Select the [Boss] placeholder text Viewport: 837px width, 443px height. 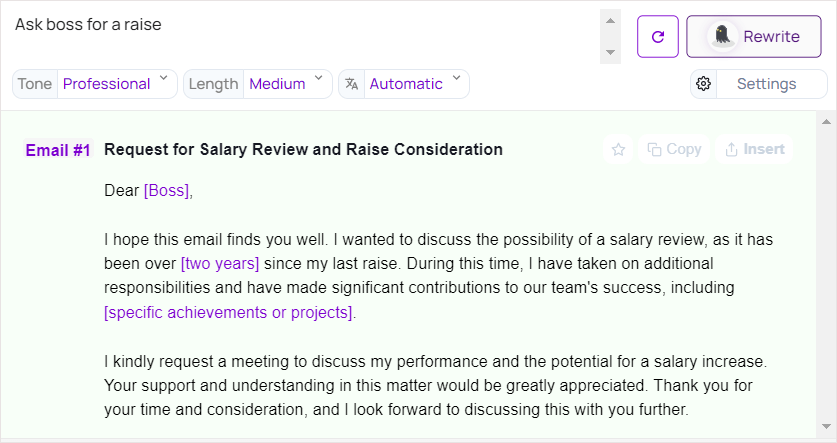click(166, 190)
